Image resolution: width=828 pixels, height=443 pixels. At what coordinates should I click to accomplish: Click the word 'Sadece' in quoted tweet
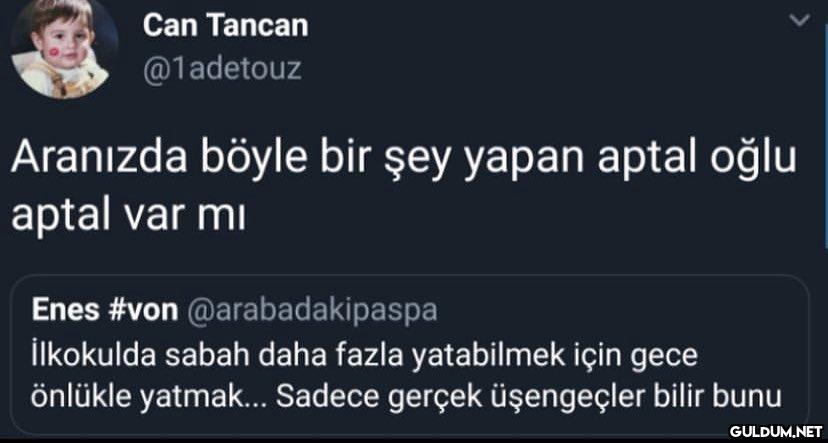click(x=318, y=396)
